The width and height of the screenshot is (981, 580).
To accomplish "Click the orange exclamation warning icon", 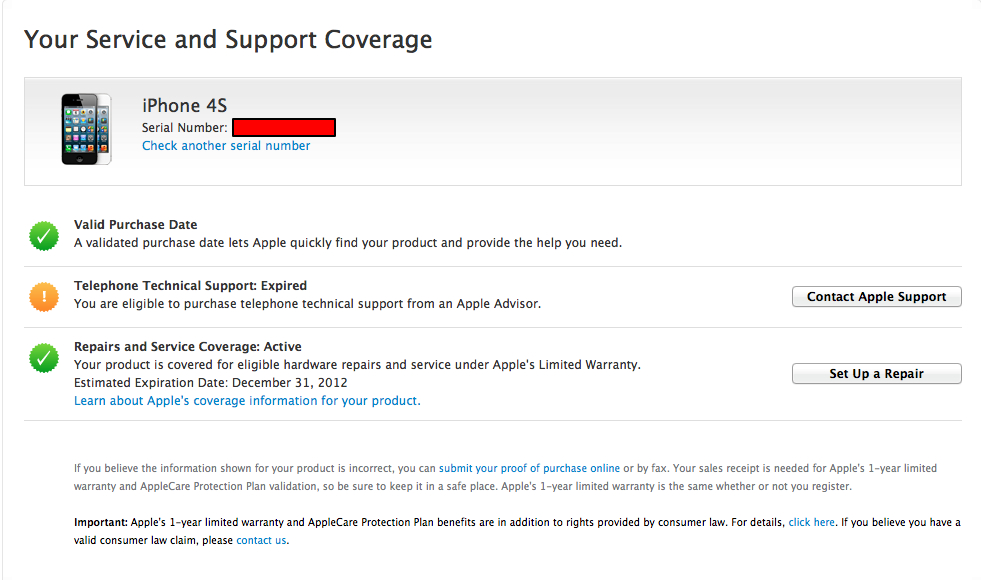I will point(44,297).
